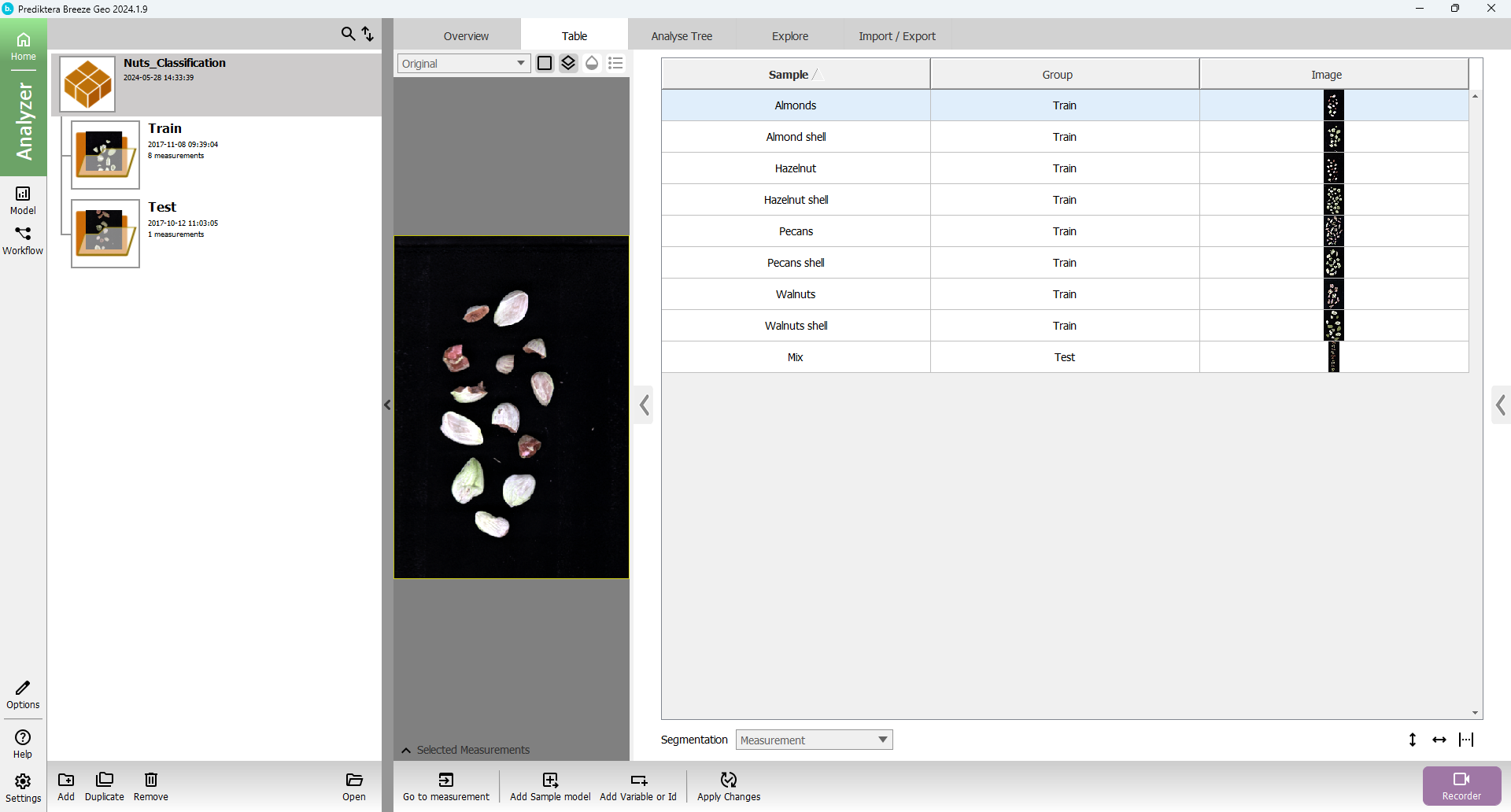Toggle the layers overlay button
Image resolution: width=1511 pixels, height=812 pixels.
coord(568,63)
